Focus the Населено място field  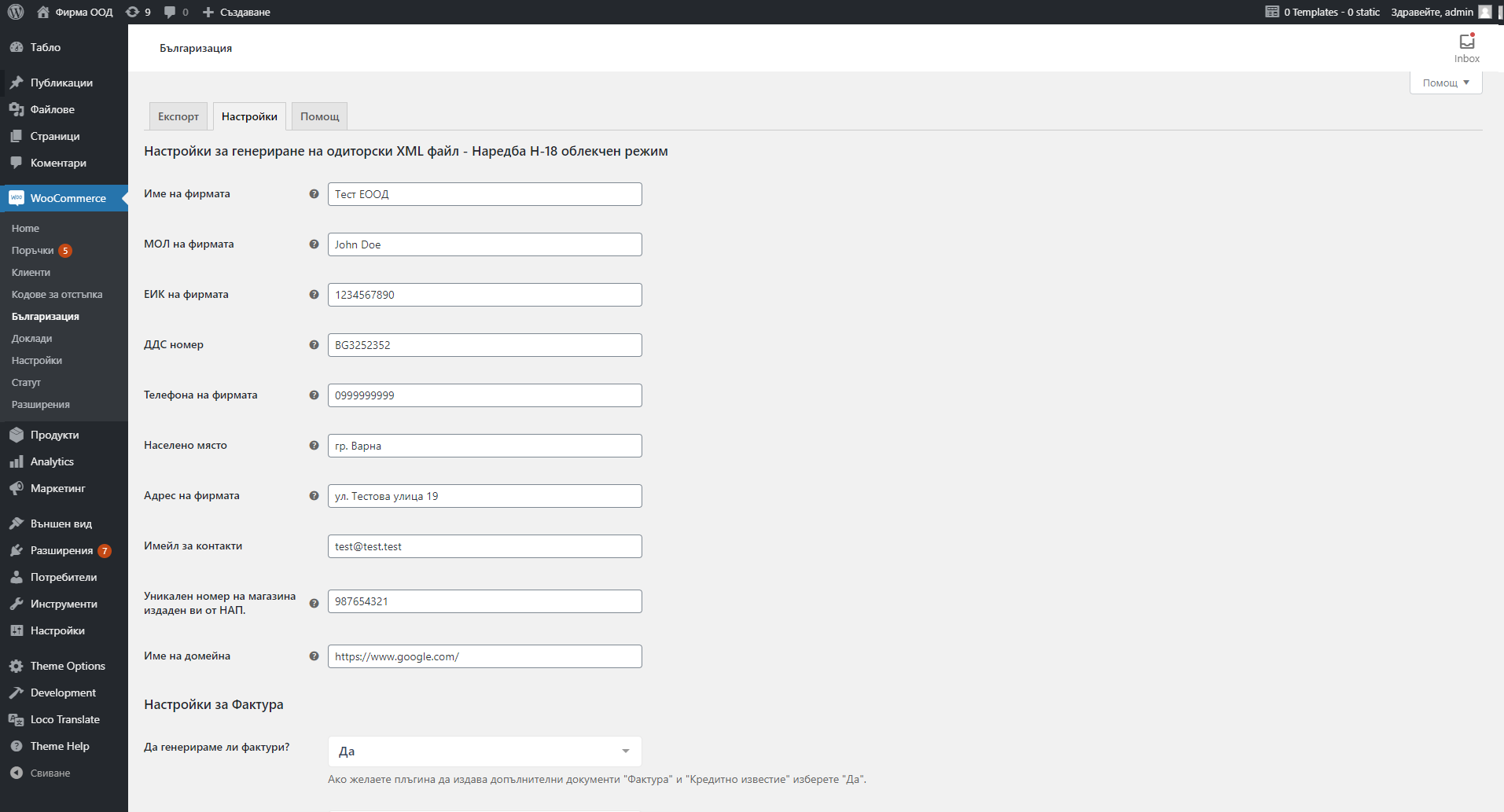coord(484,446)
